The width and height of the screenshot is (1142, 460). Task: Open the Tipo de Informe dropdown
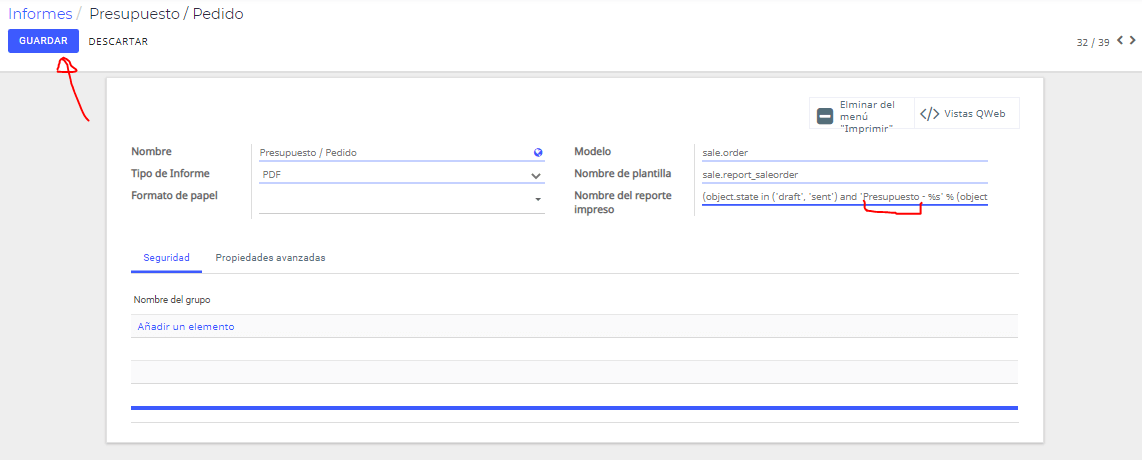click(402, 175)
